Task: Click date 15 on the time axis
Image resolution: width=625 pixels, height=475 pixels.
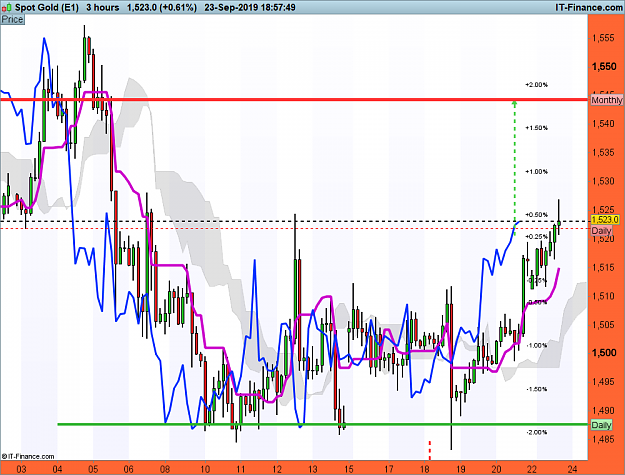Action: click(349, 469)
